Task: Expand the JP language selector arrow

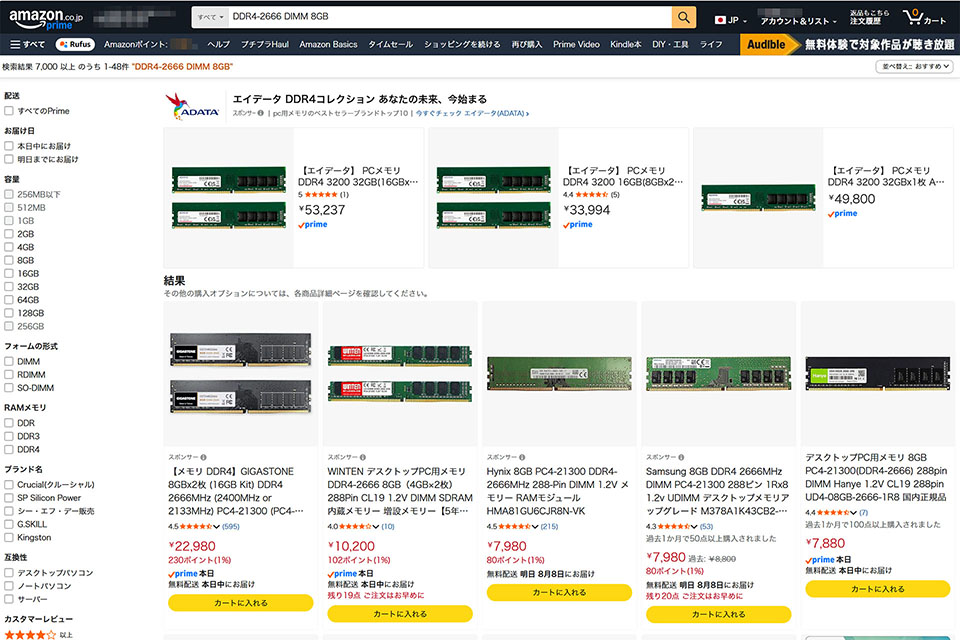Action: pos(744,21)
